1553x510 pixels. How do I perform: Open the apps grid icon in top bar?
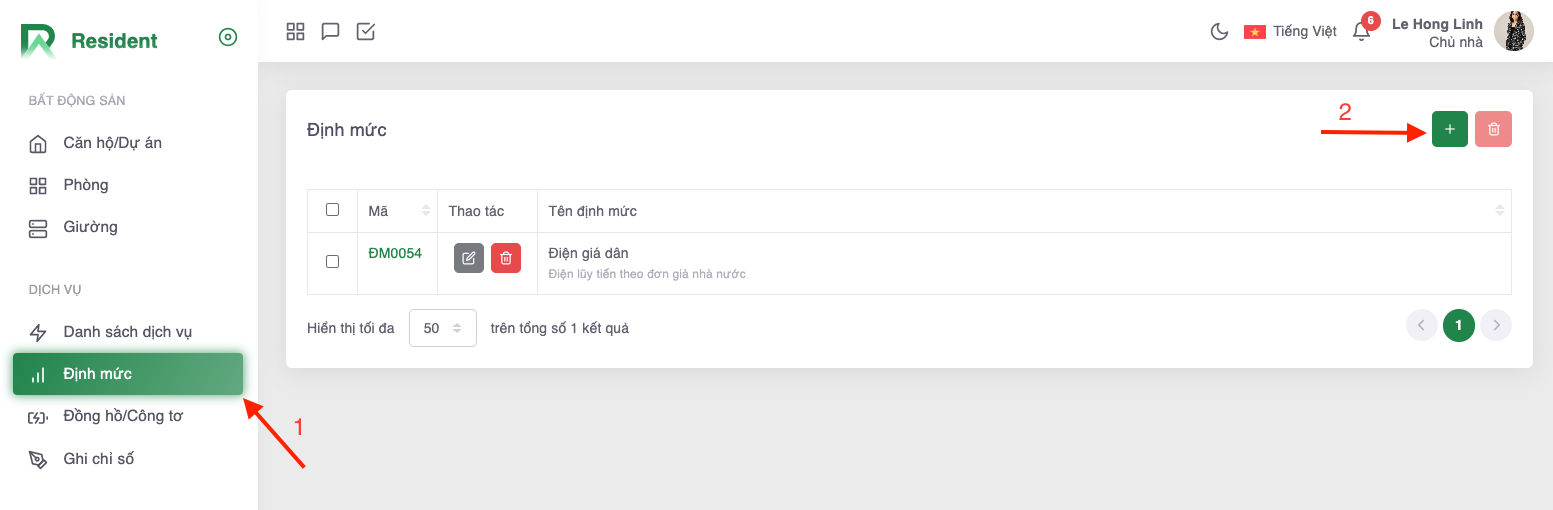tap(295, 31)
